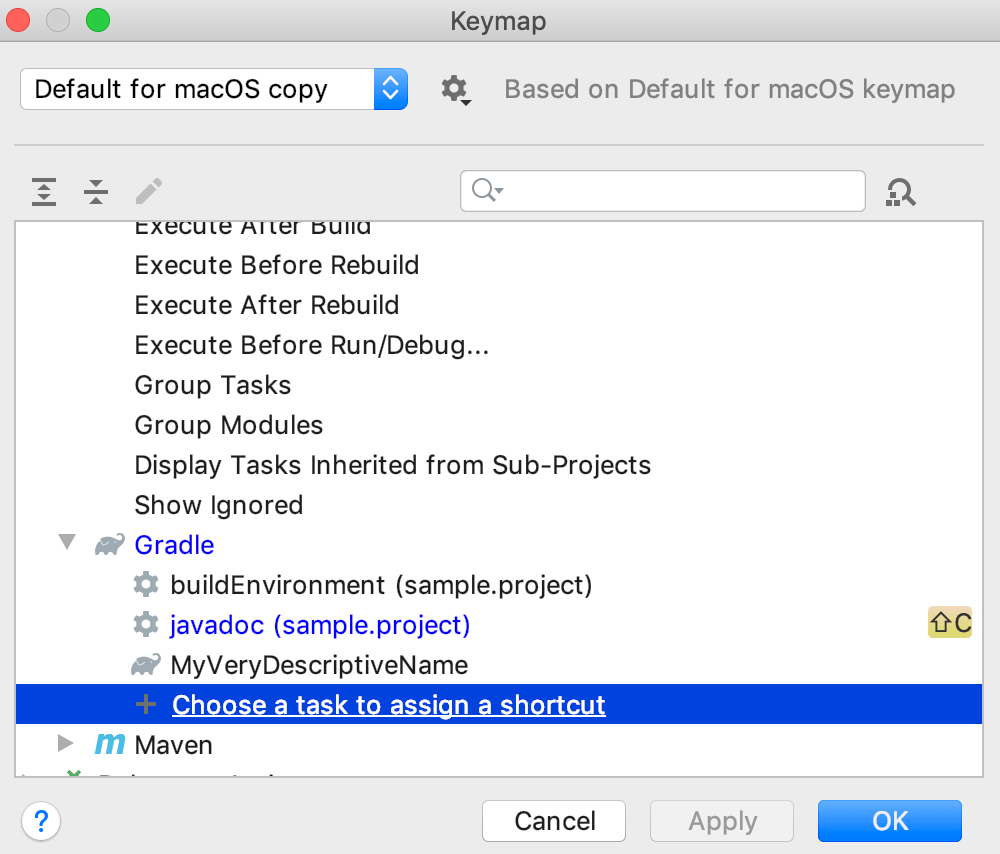Cancel the Keymap dialog
The width and height of the screenshot is (1000, 854).
pos(553,821)
